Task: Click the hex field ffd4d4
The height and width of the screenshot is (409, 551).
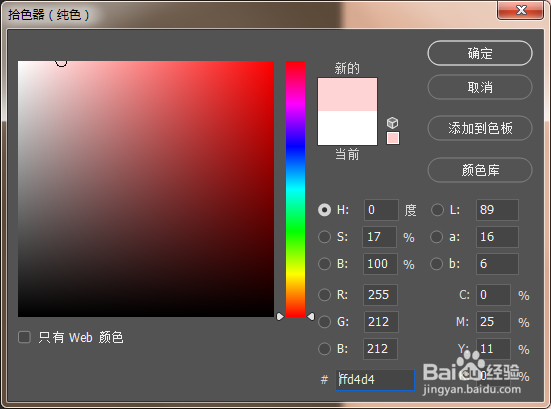Action: (375, 380)
